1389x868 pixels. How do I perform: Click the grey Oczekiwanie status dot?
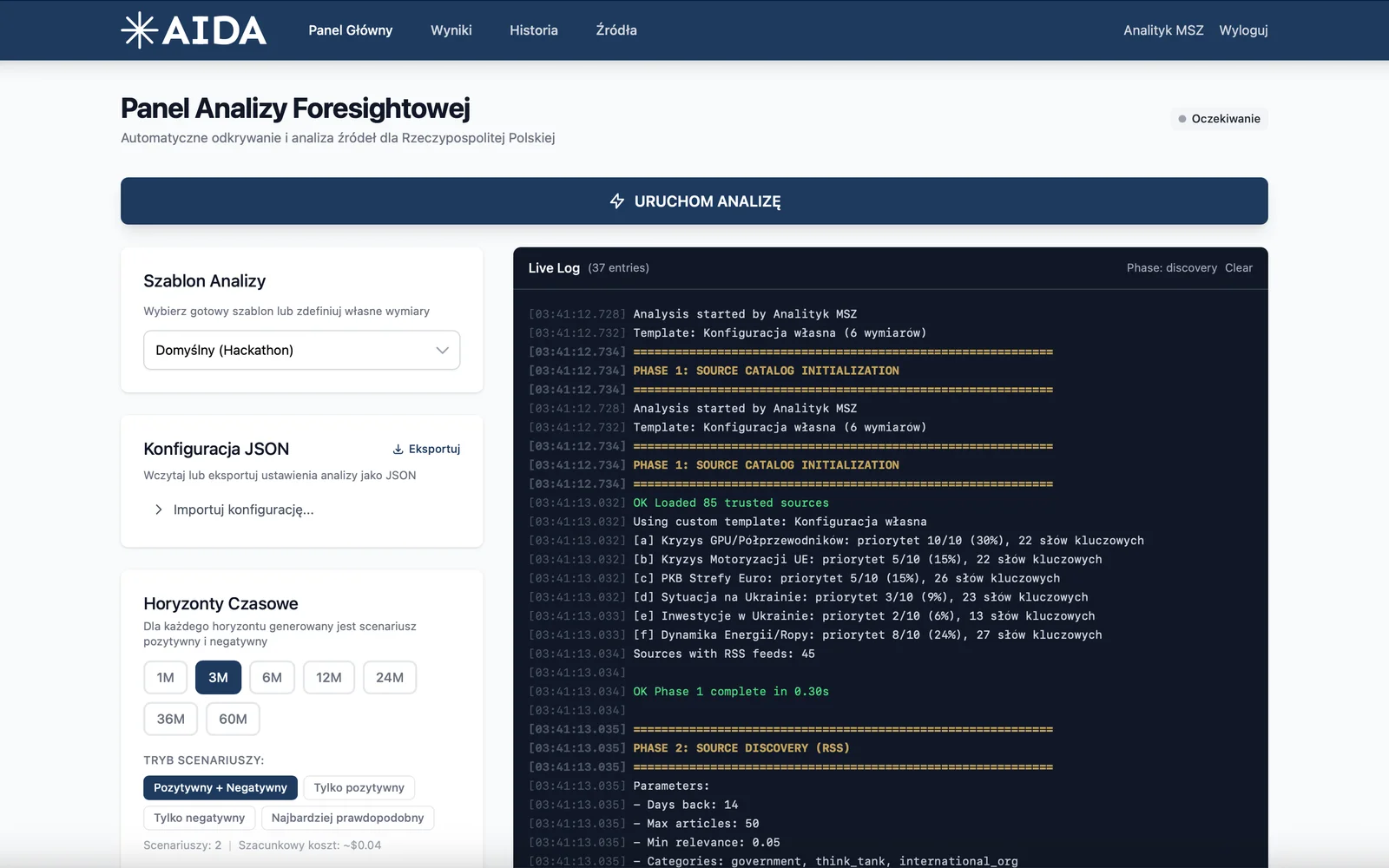pos(1182,119)
